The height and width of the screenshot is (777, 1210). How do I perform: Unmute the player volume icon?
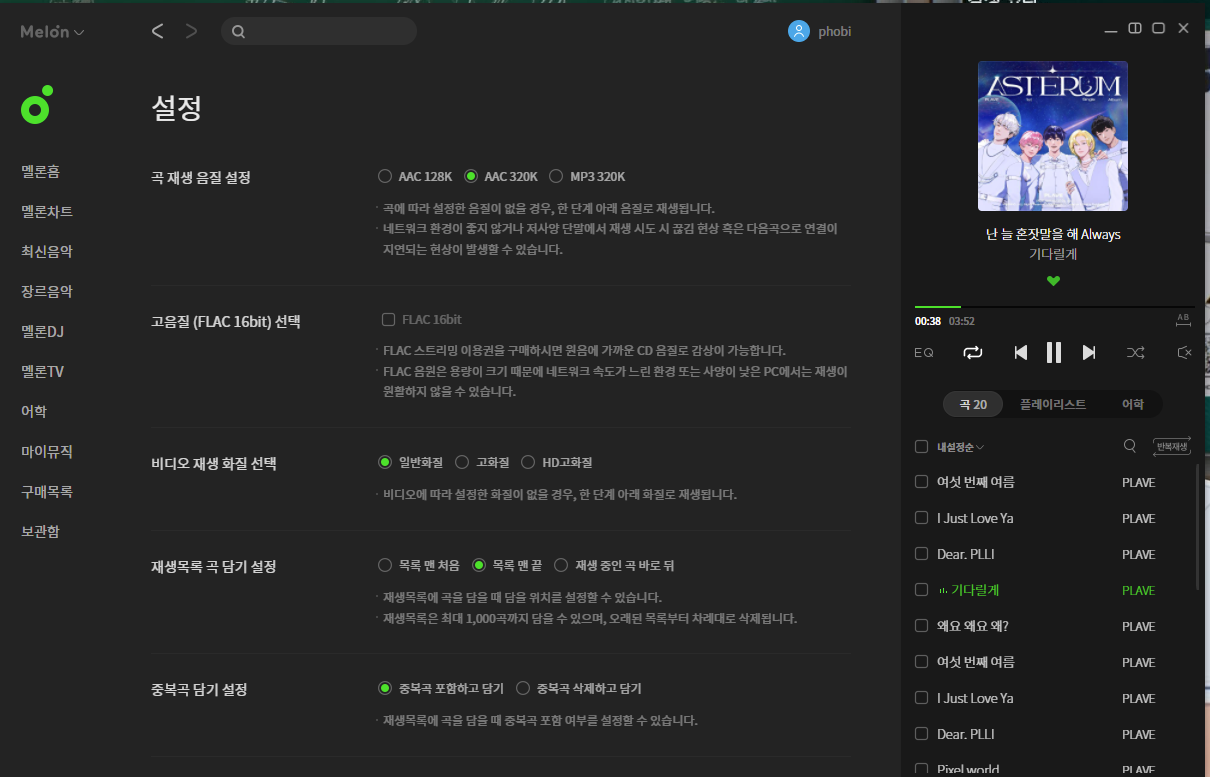1184,352
